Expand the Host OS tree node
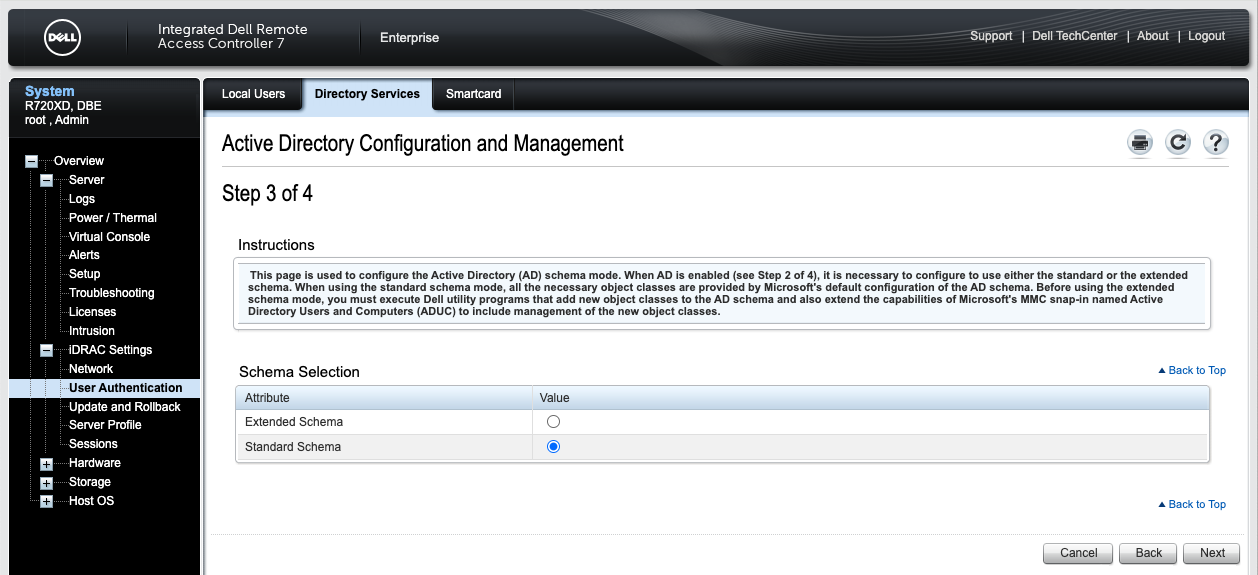The height and width of the screenshot is (575, 1258). click(46, 502)
